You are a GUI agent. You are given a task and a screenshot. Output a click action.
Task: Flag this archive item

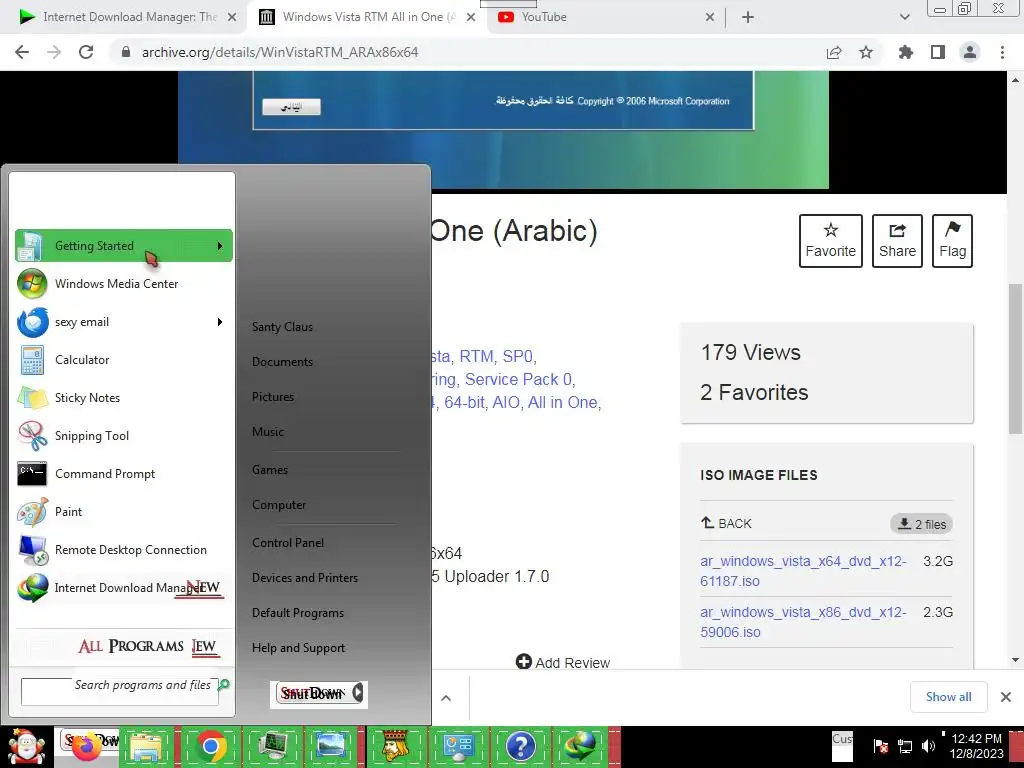point(952,241)
